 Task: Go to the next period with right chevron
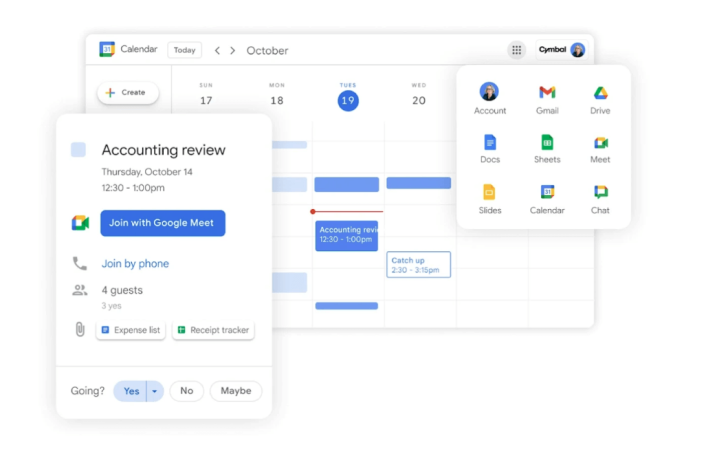pyautogui.click(x=233, y=50)
